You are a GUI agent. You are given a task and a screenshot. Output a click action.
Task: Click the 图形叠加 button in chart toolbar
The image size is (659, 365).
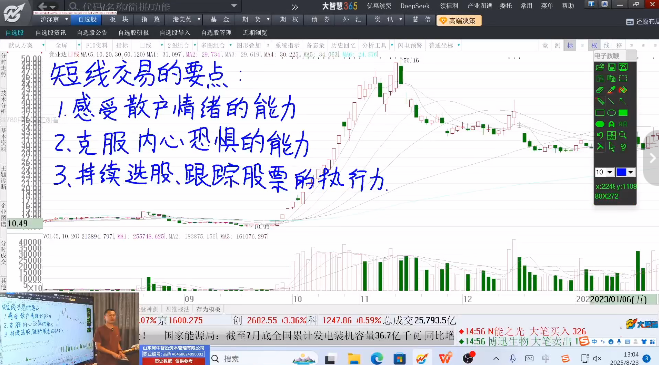point(249,45)
